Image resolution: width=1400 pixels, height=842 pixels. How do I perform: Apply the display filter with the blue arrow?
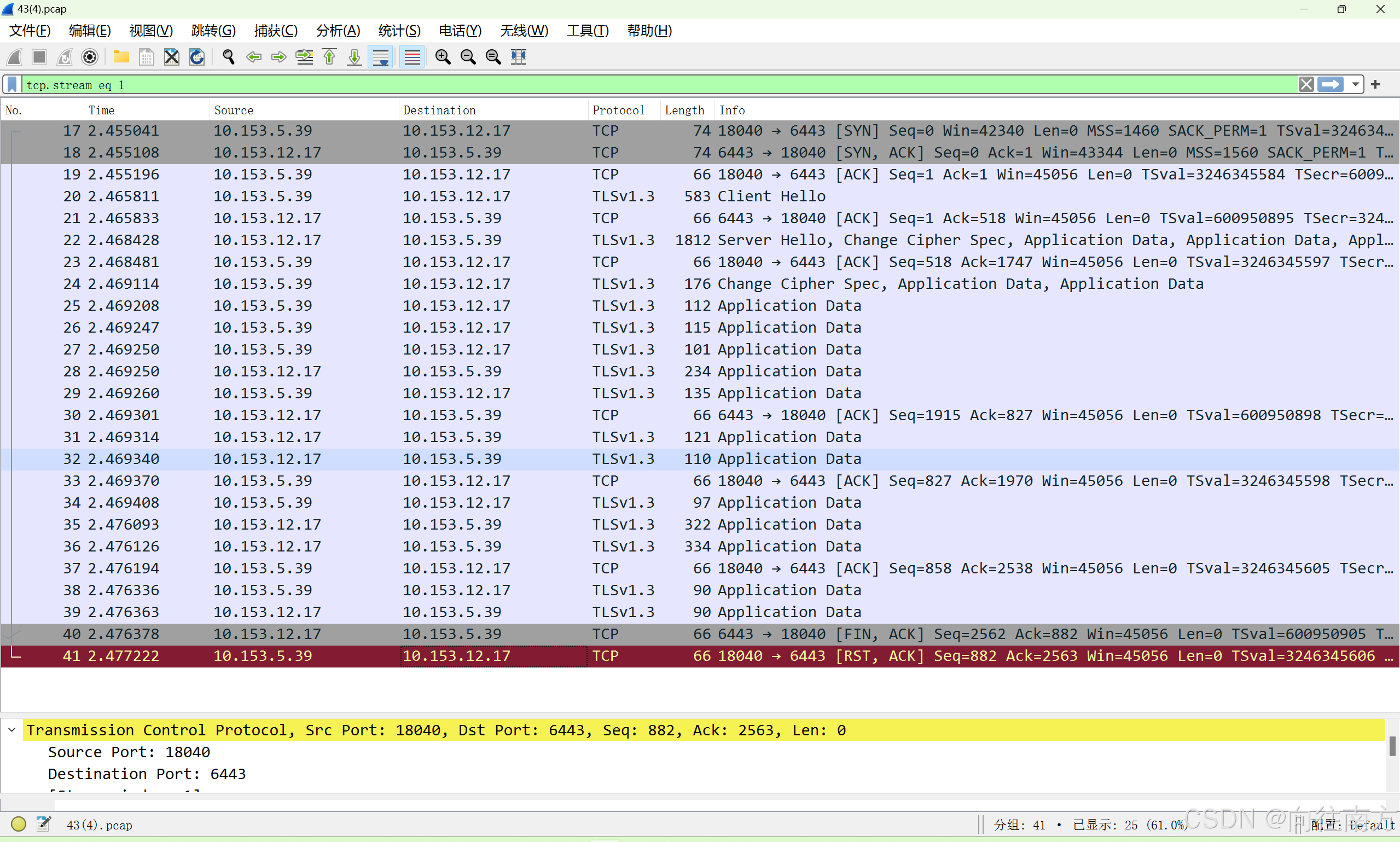[1331, 84]
